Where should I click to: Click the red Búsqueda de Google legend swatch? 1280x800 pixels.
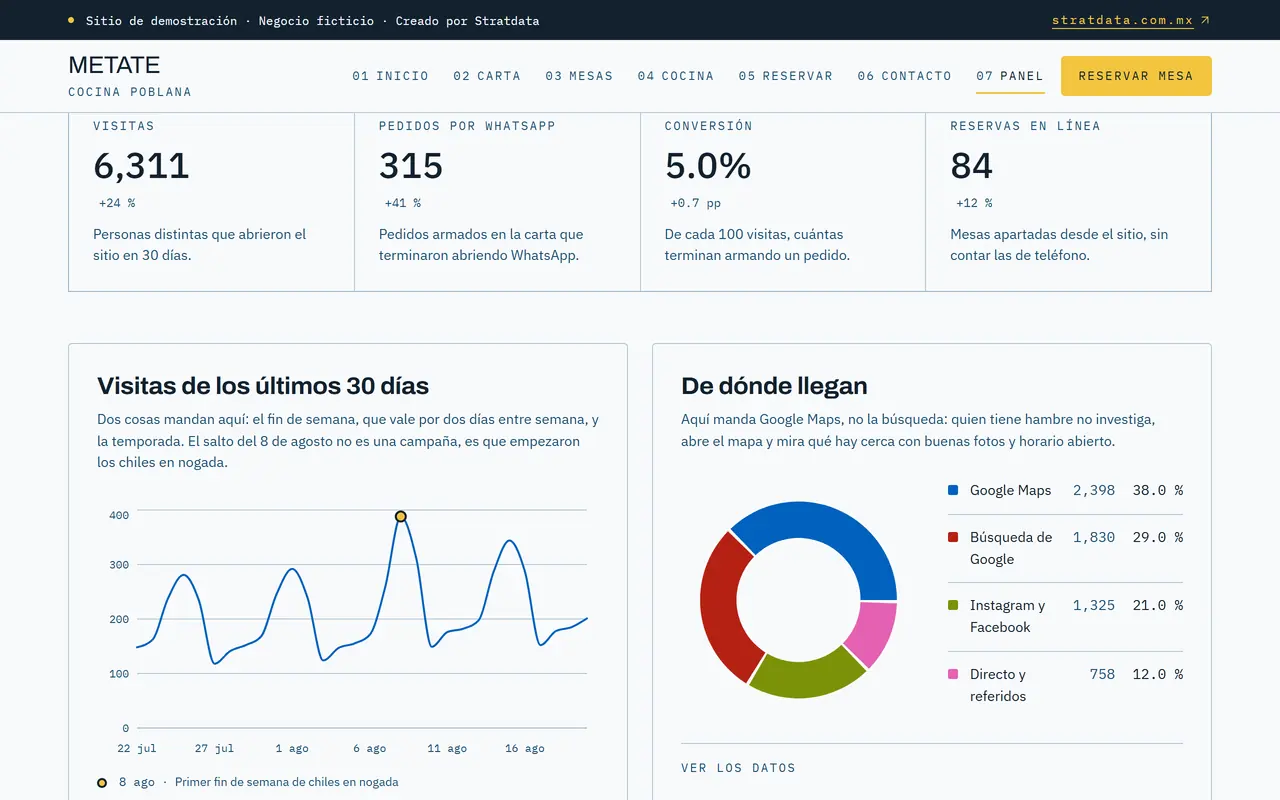[x=953, y=537]
